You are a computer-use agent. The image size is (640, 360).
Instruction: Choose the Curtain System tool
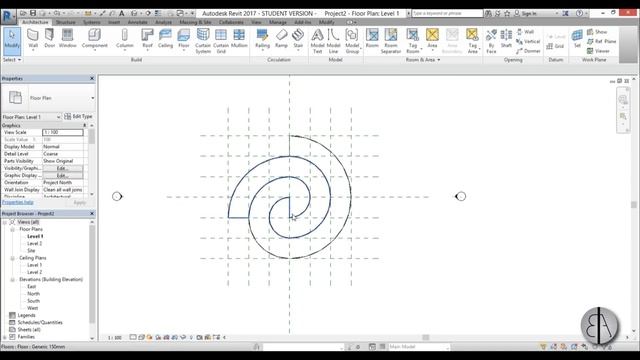pyautogui.click(x=203, y=41)
